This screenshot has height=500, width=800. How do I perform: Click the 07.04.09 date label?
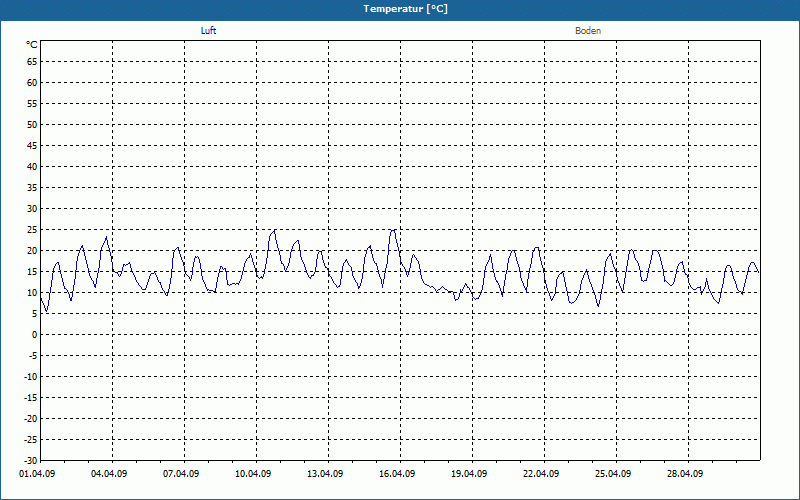click(x=181, y=473)
